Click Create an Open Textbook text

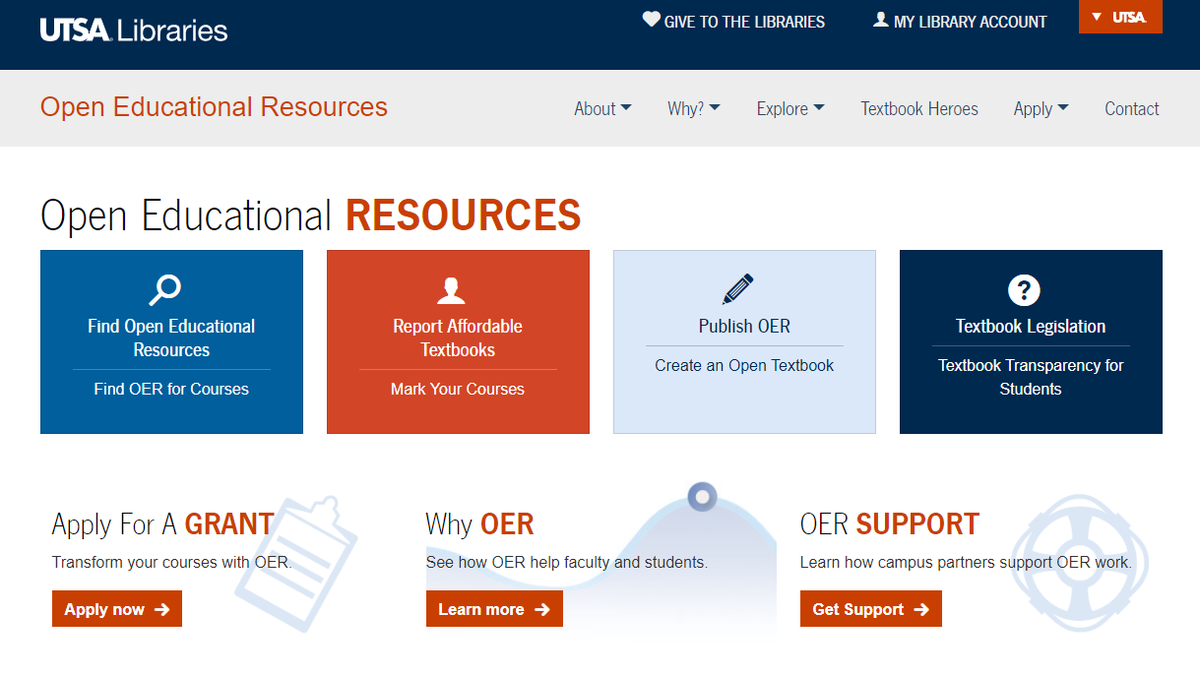click(744, 365)
